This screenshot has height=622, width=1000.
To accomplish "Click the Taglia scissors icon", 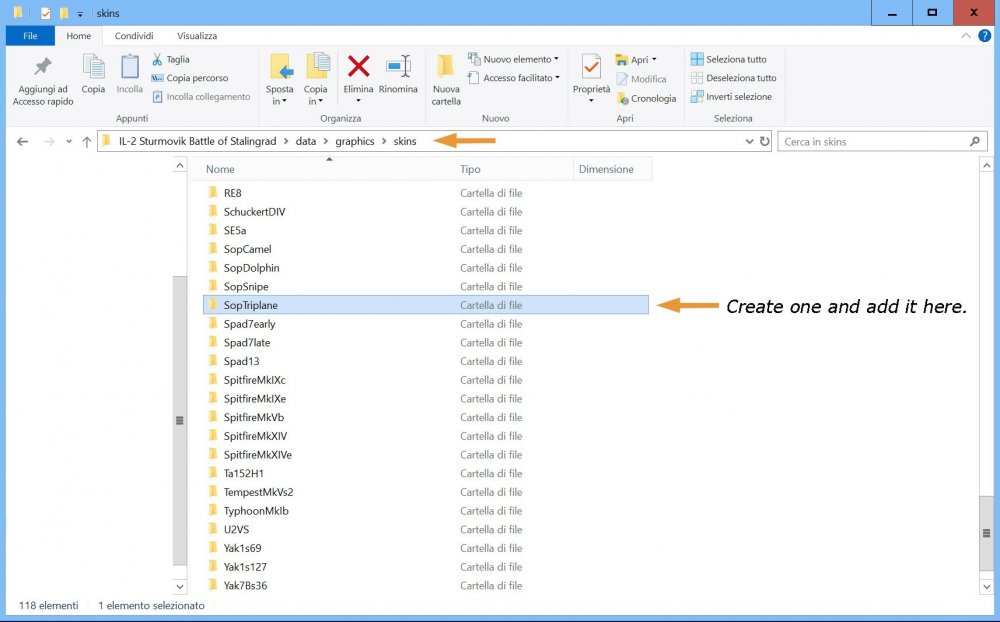I will [158, 59].
